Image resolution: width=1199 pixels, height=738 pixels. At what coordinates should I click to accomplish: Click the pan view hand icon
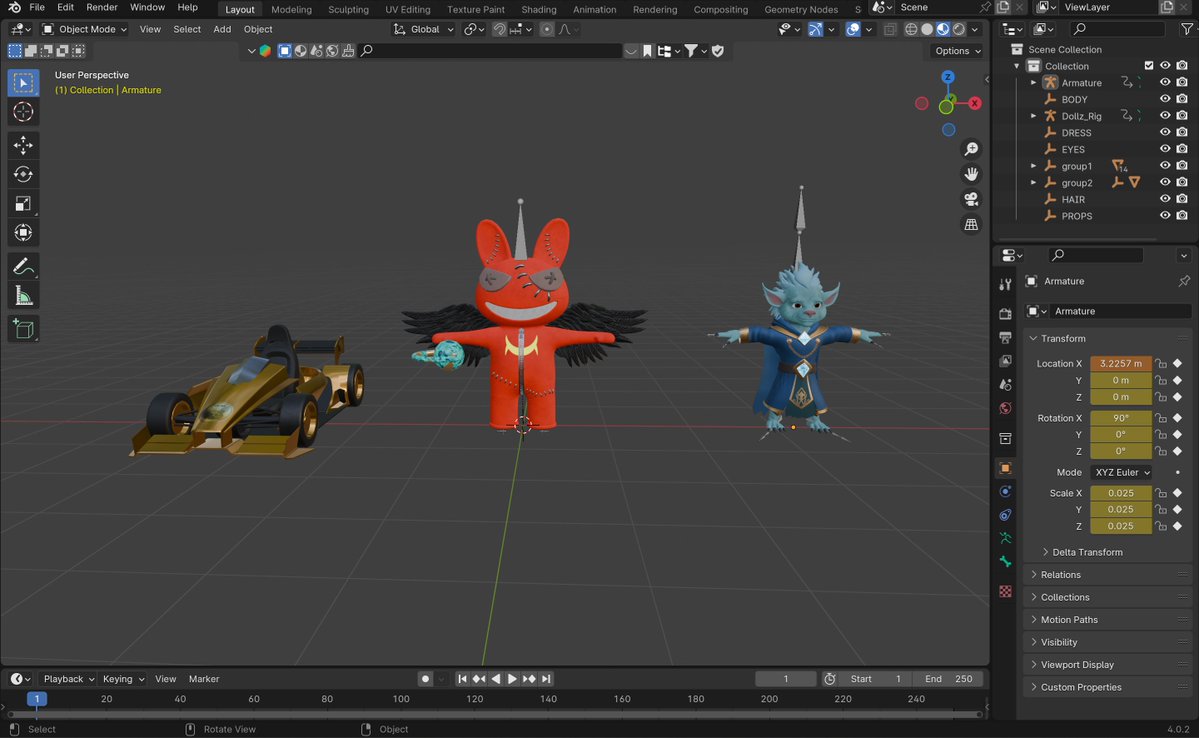coord(971,174)
